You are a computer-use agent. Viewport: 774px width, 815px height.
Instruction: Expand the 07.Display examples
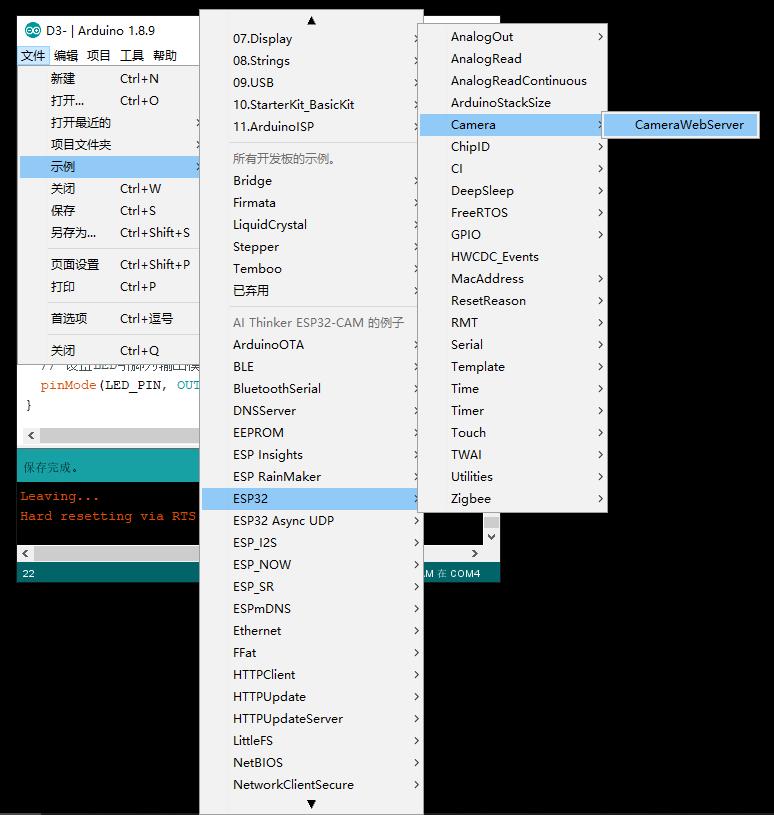311,39
